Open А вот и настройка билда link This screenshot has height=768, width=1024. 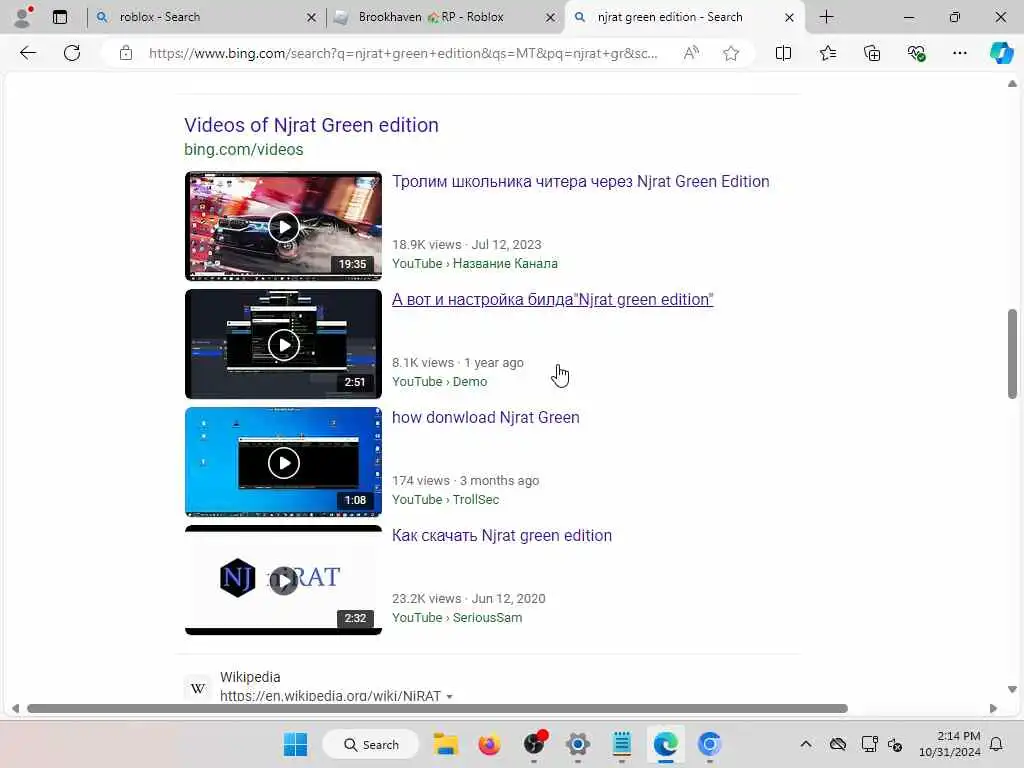point(552,299)
